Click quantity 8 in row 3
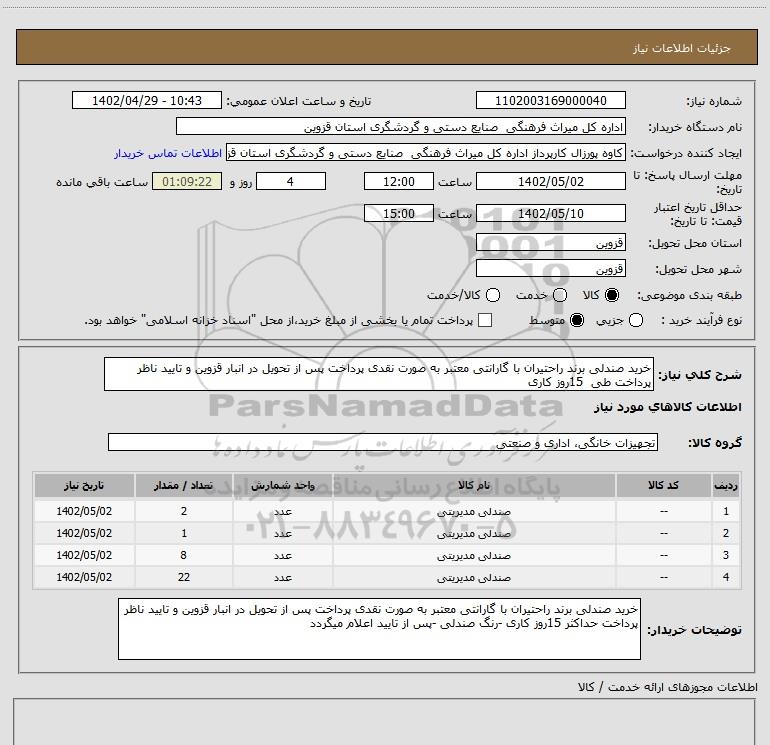770x745 pixels. pos(184,555)
